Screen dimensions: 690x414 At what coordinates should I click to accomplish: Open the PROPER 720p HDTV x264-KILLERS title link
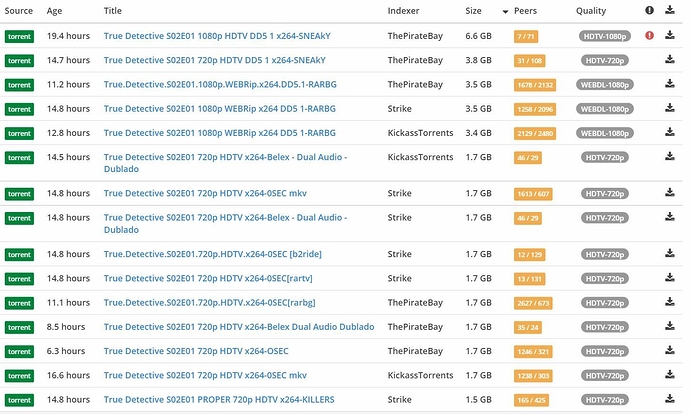[219, 400]
